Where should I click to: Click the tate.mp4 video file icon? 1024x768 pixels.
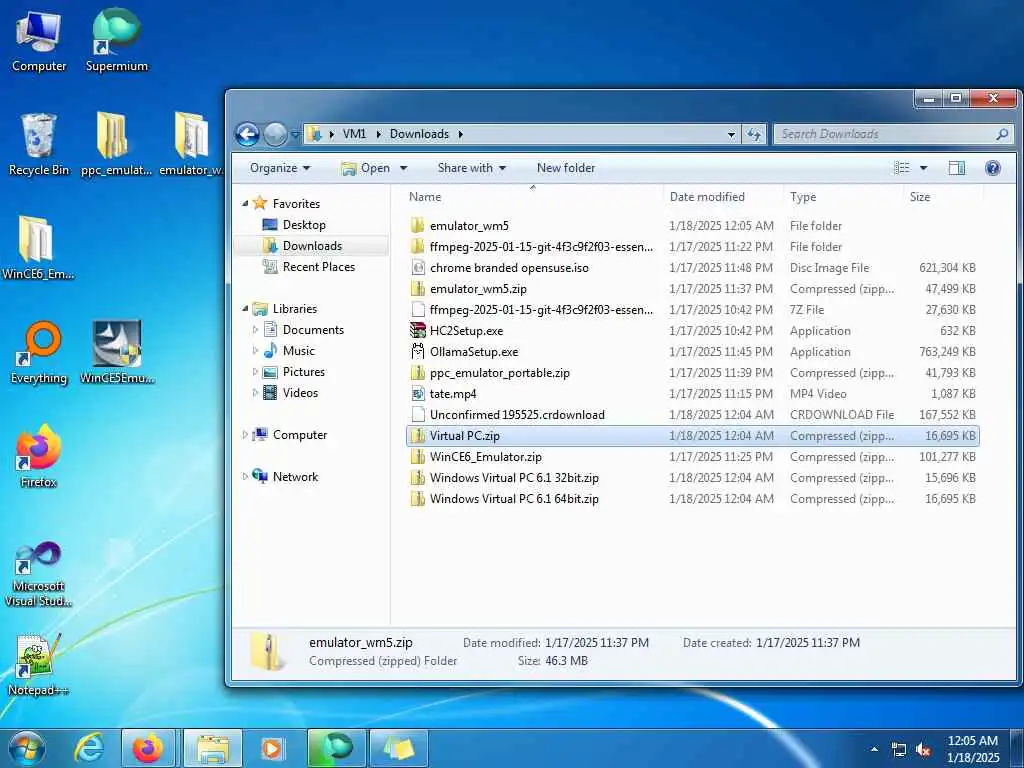[418, 394]
